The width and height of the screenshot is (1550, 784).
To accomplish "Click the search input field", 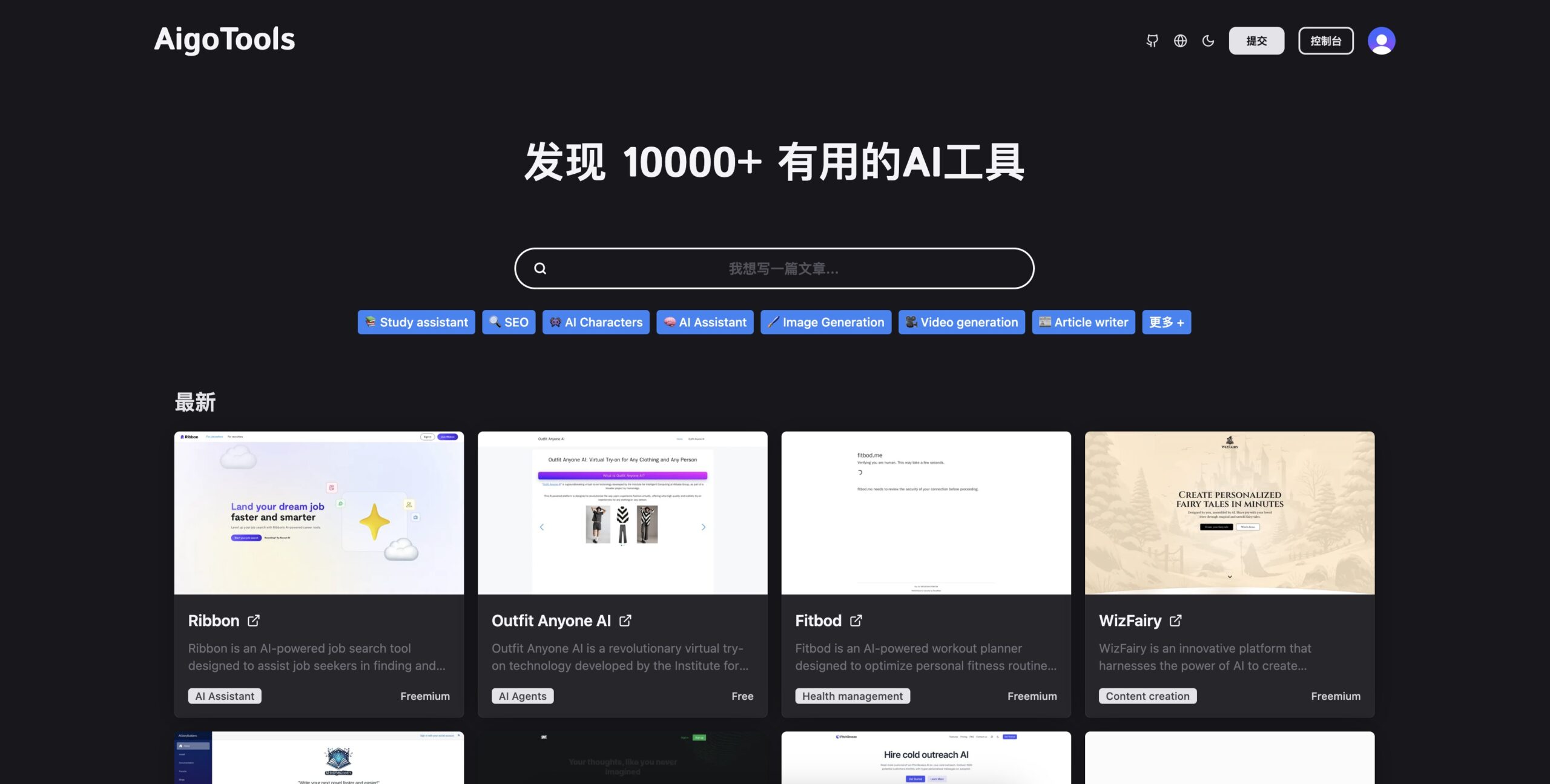I will click(x=775, y=268).
